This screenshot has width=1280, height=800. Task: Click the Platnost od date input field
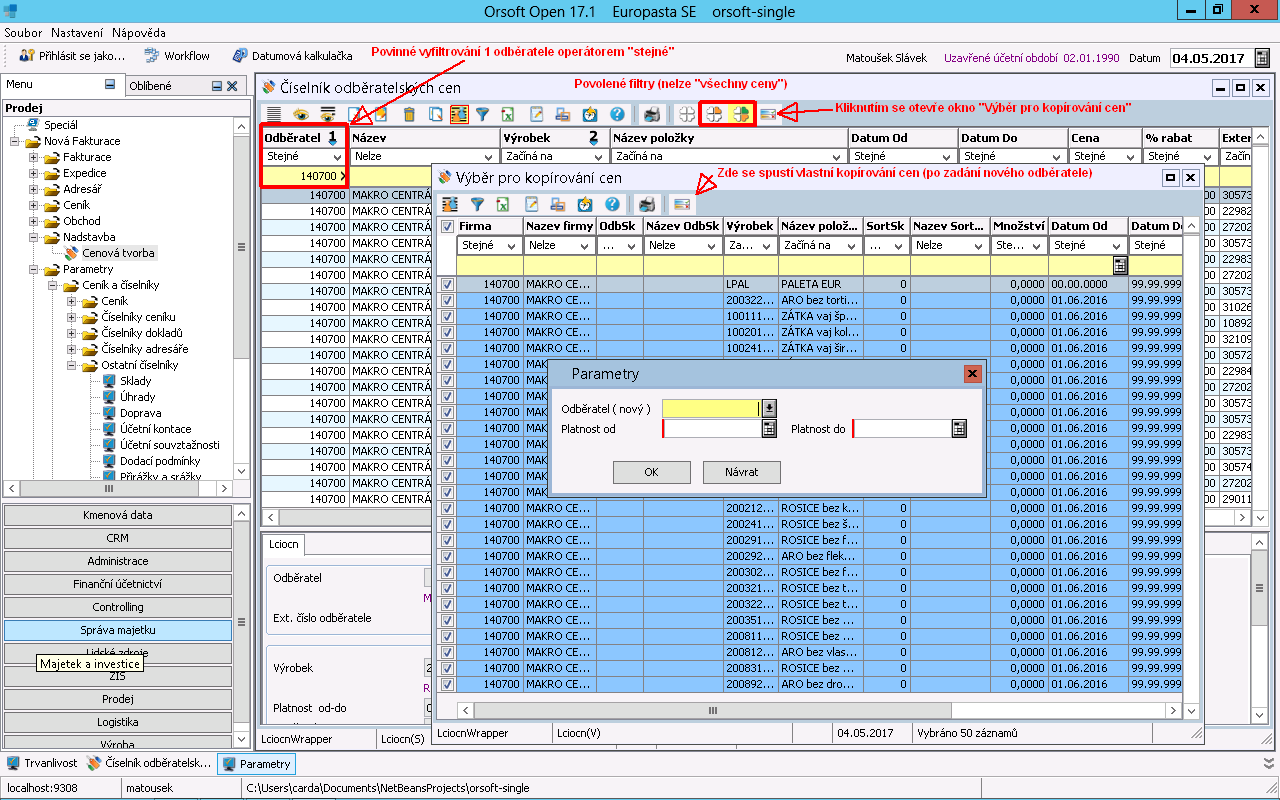tap(711, 428)
